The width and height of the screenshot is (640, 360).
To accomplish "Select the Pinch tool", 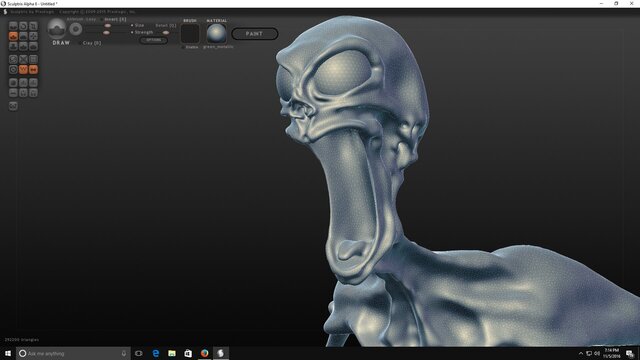I will pyautogui.click(x=23, y=46).
